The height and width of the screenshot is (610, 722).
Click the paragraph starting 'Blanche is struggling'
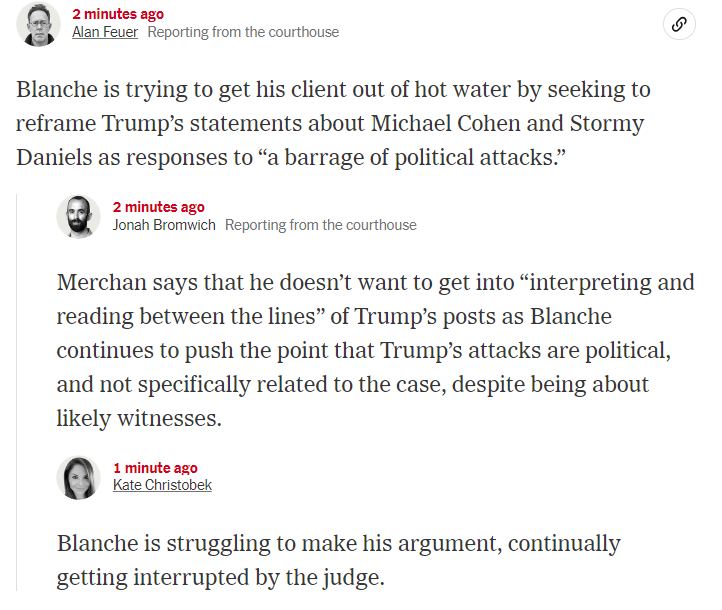tap(338, 560)
